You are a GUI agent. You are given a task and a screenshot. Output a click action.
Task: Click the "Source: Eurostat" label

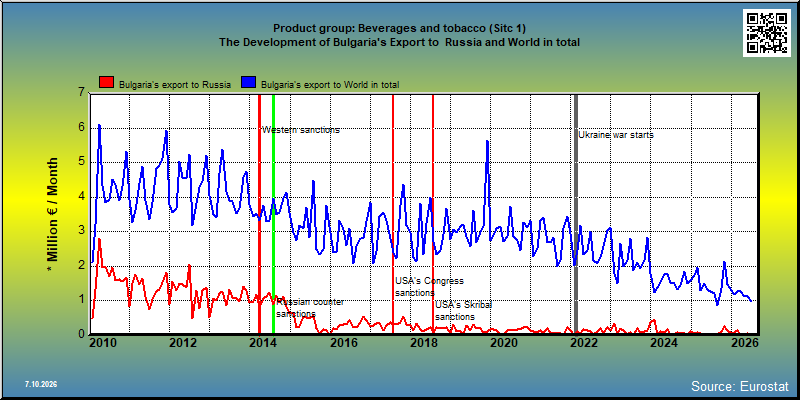click(740, 385)
